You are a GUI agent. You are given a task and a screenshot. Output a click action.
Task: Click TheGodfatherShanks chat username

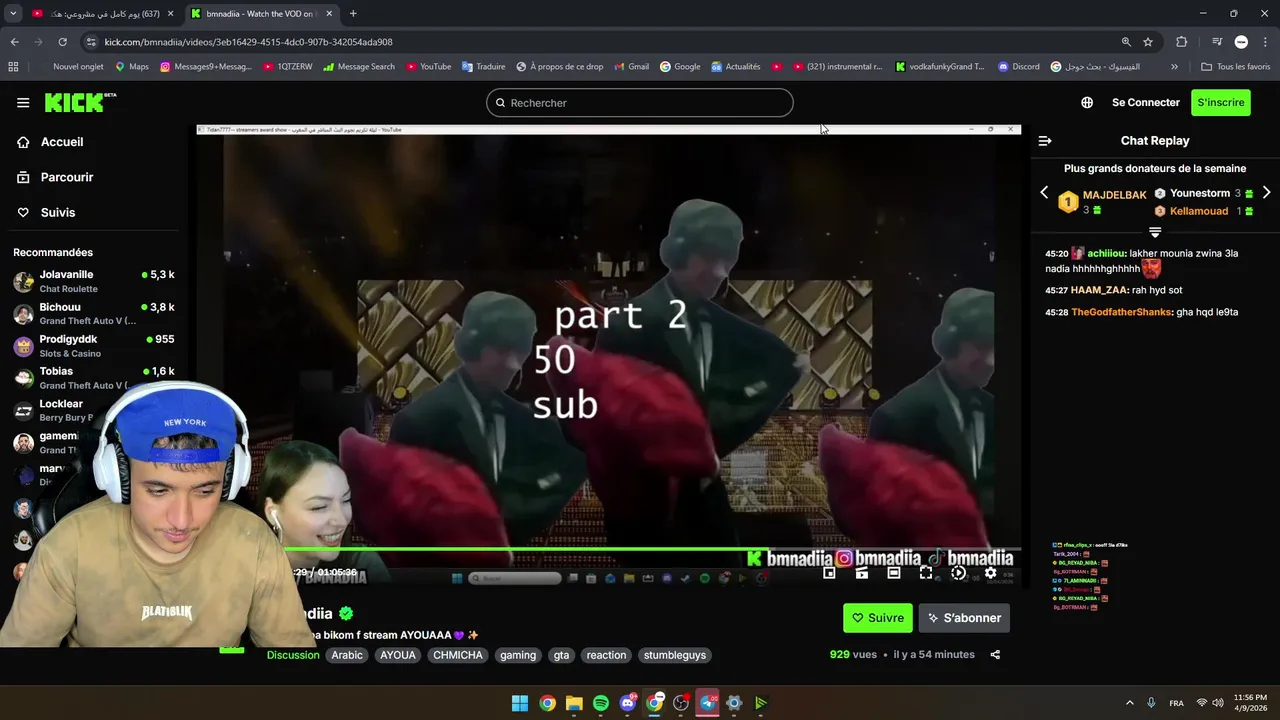click(1121, 312)
